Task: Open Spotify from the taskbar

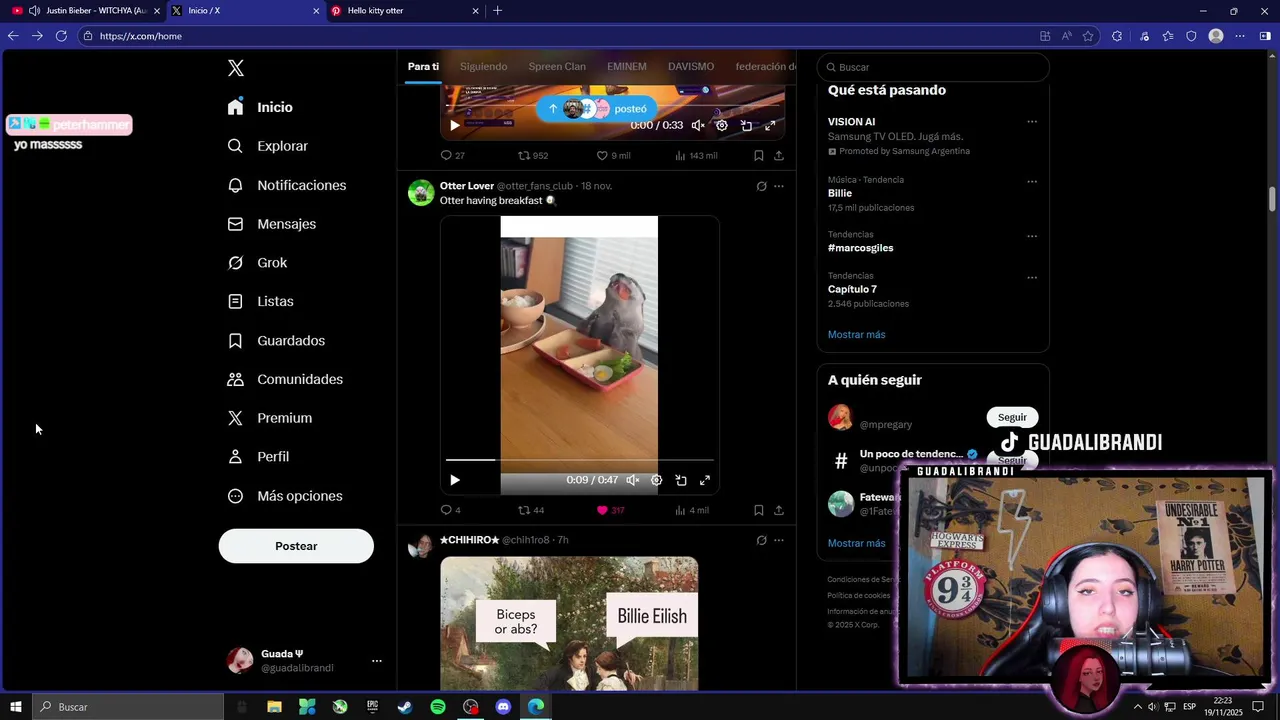Action: click(438, 707)
